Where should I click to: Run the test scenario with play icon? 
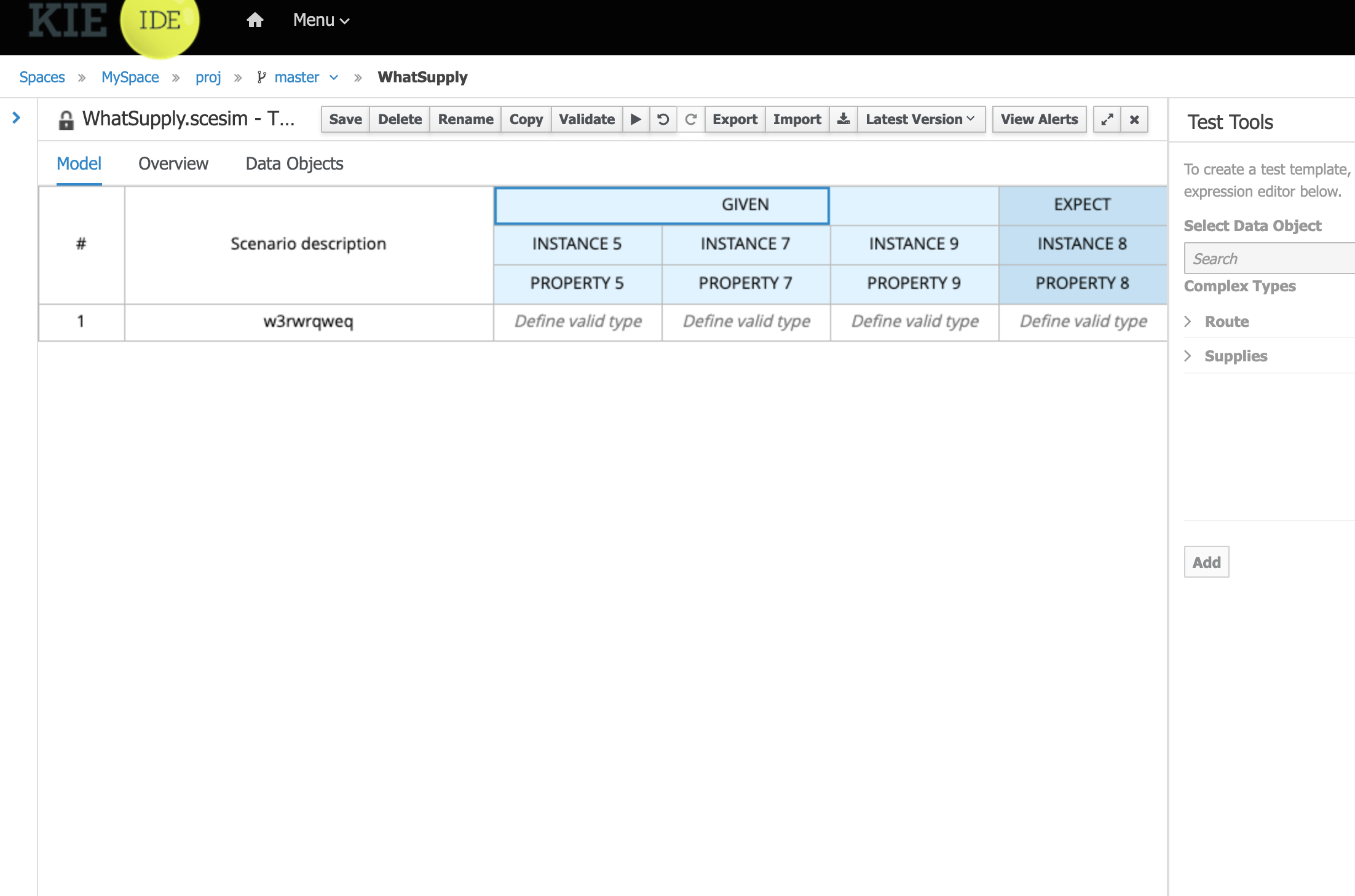click(636, 119)
